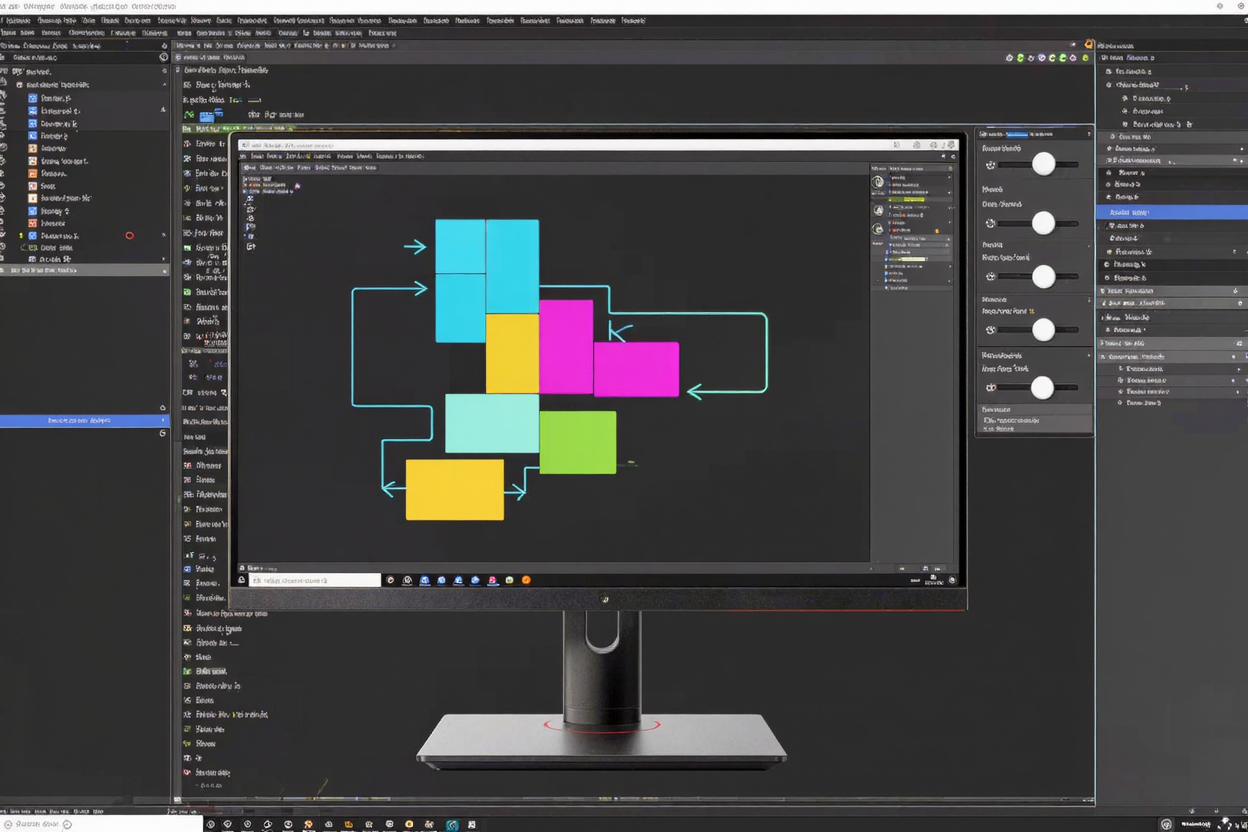The width and height of the screenshot is (1248, 832).
Task: Click the purple circle in the colored status icon row
Action: [1042, 58]
